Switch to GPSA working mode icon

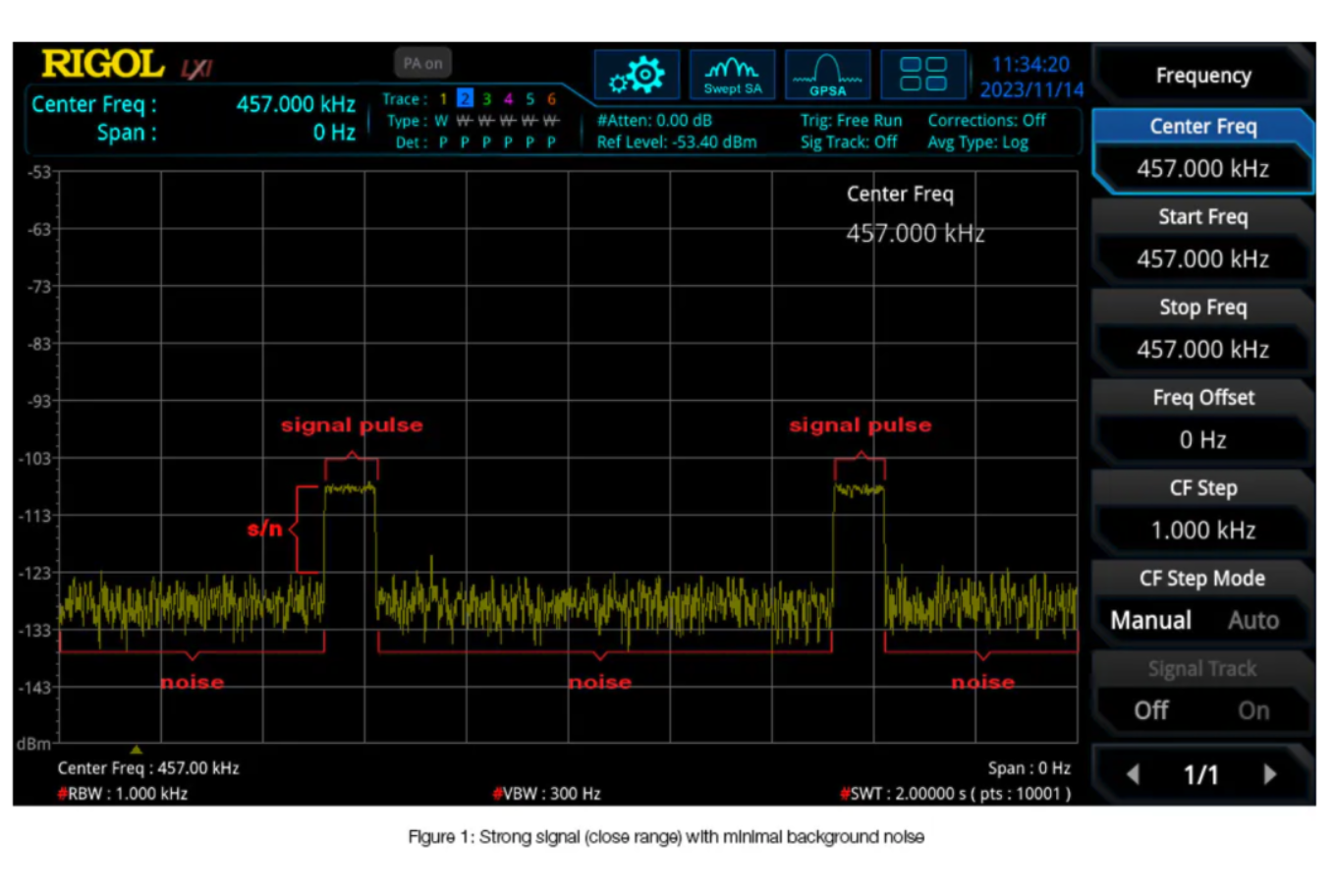[x=827, y=76]
